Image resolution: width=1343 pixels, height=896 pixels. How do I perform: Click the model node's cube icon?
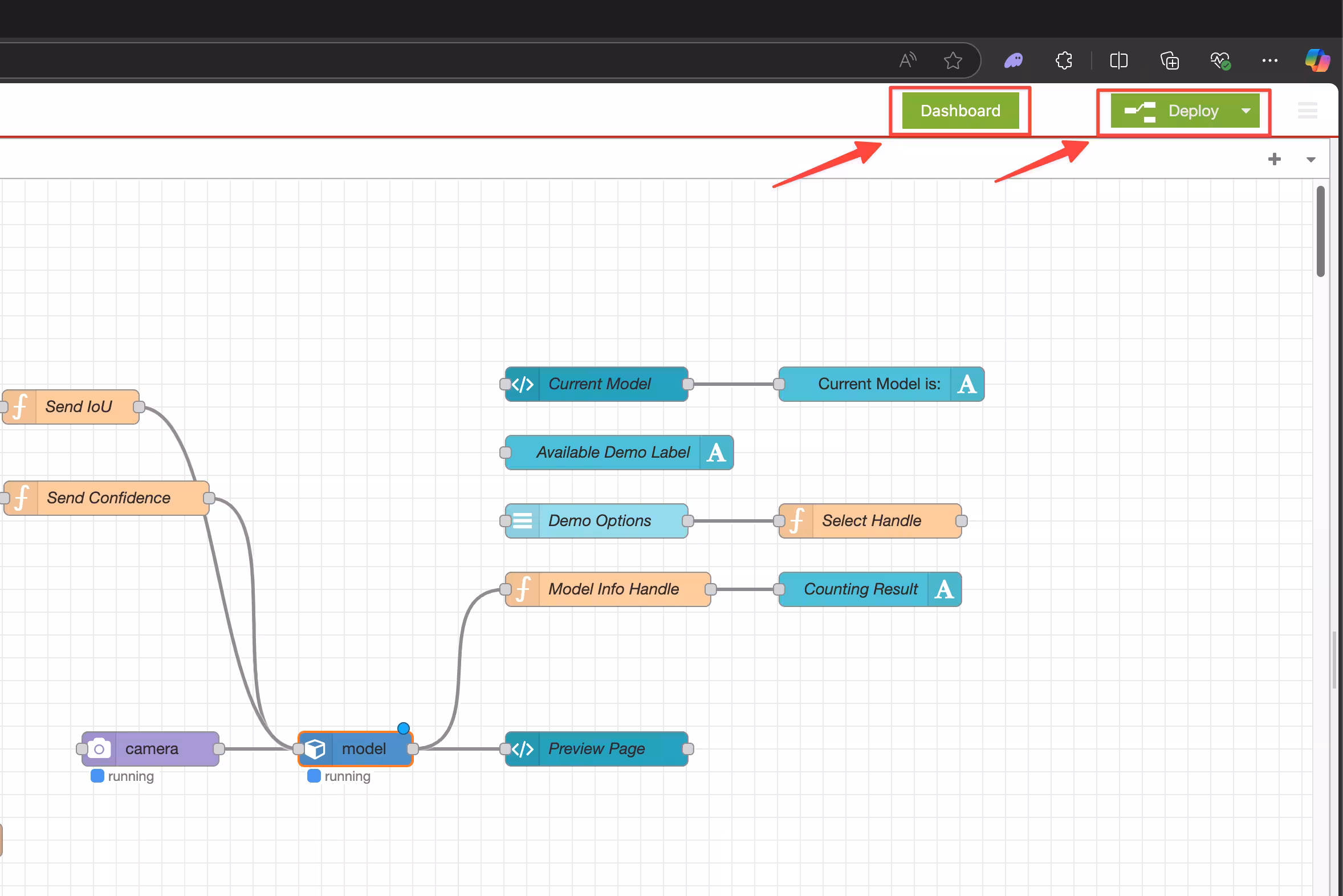(x=315, y=748)
